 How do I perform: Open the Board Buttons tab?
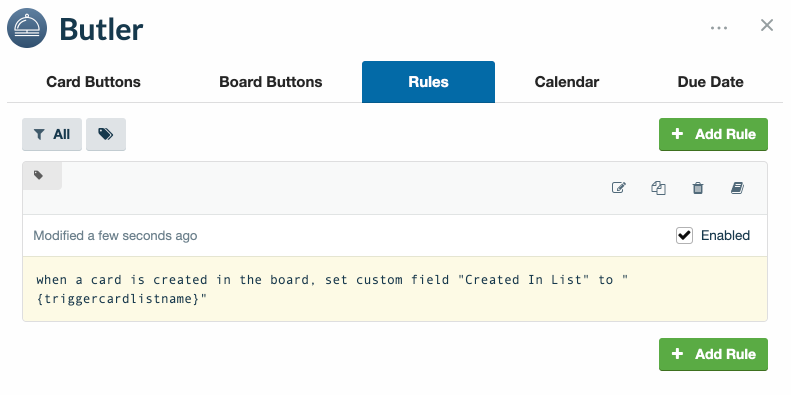[x=270, y=82]
